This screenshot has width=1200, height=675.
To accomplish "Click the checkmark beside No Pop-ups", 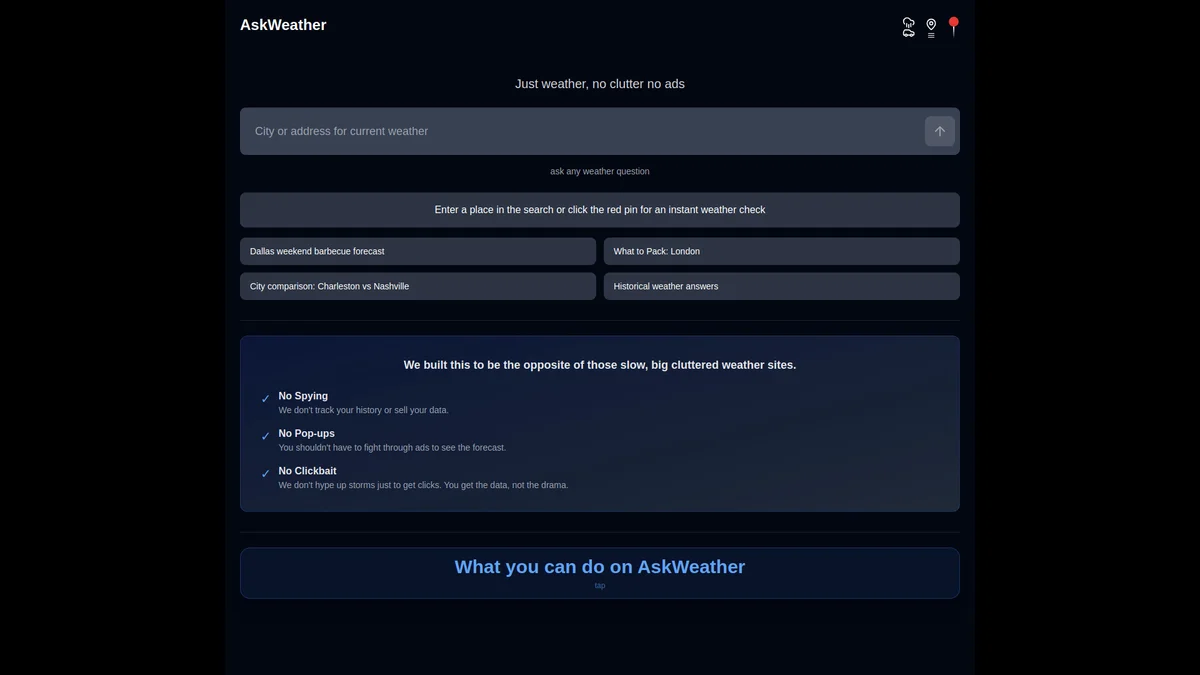I will (x=266, y=436).
